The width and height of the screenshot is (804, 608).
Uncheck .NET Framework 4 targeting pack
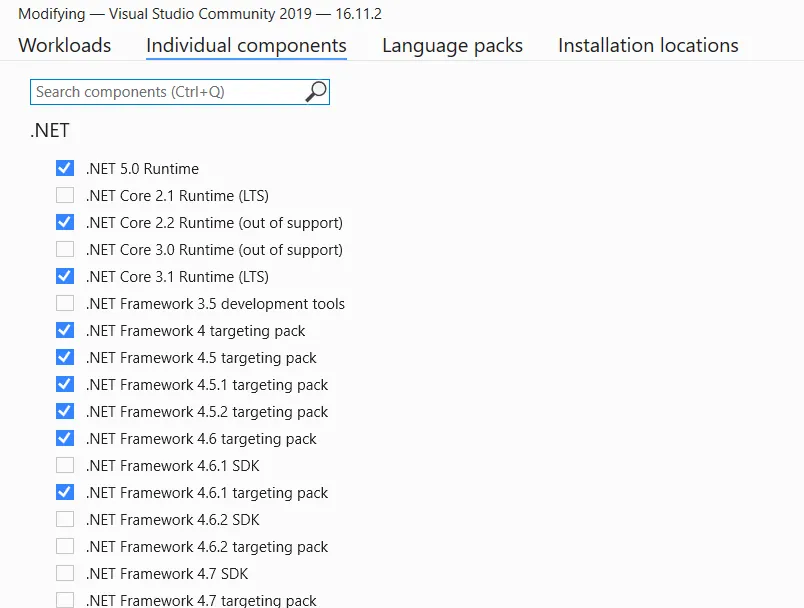(65, 330)
